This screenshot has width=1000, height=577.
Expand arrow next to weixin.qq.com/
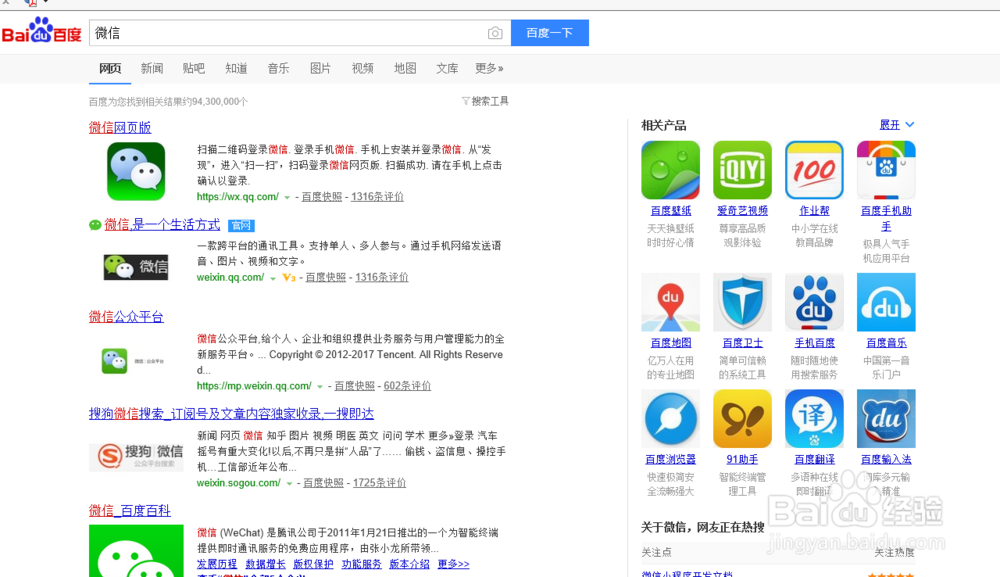(273, 278)
